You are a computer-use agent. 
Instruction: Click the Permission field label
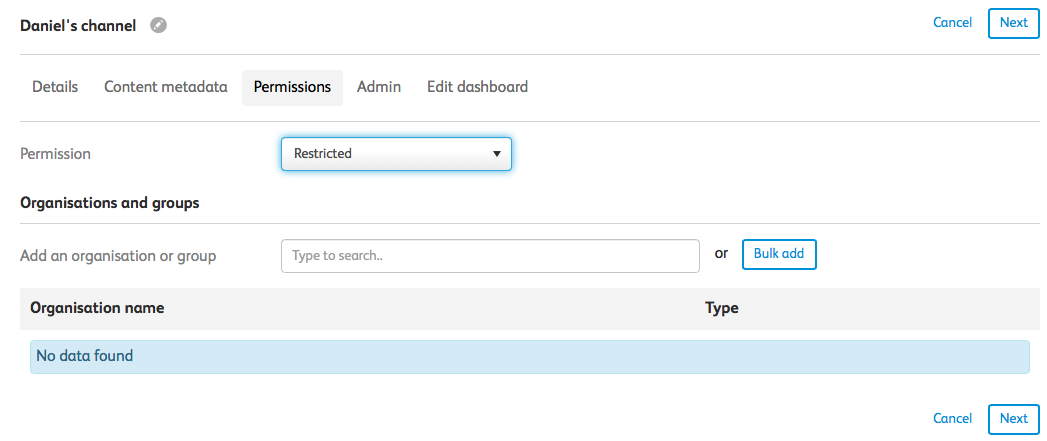pyautogui.click(x=56, y=154)
